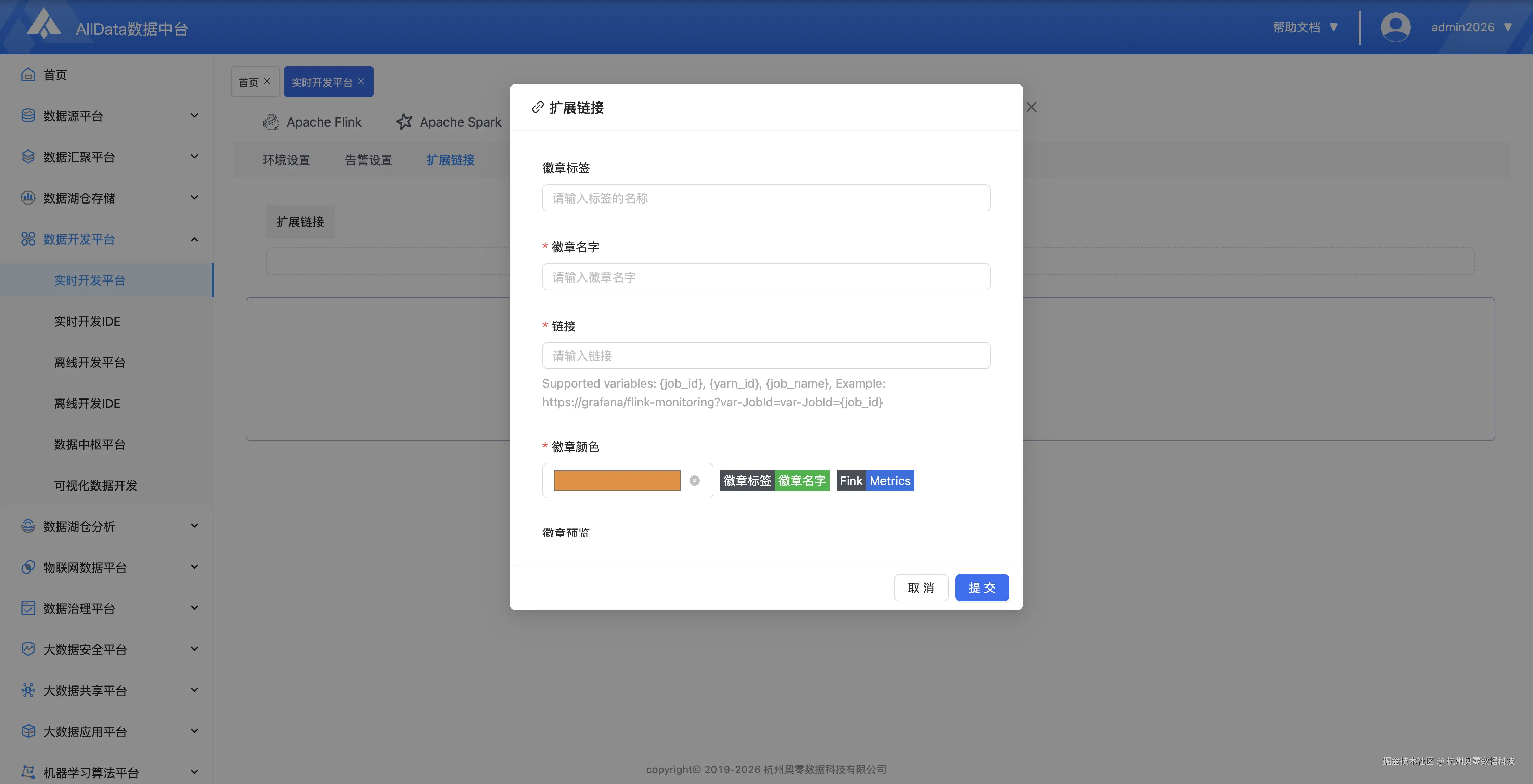Viewport: 1533px width, 784px height.
Task: Expand the 数据治理平台 menu chevron
Action: (195, 608)
